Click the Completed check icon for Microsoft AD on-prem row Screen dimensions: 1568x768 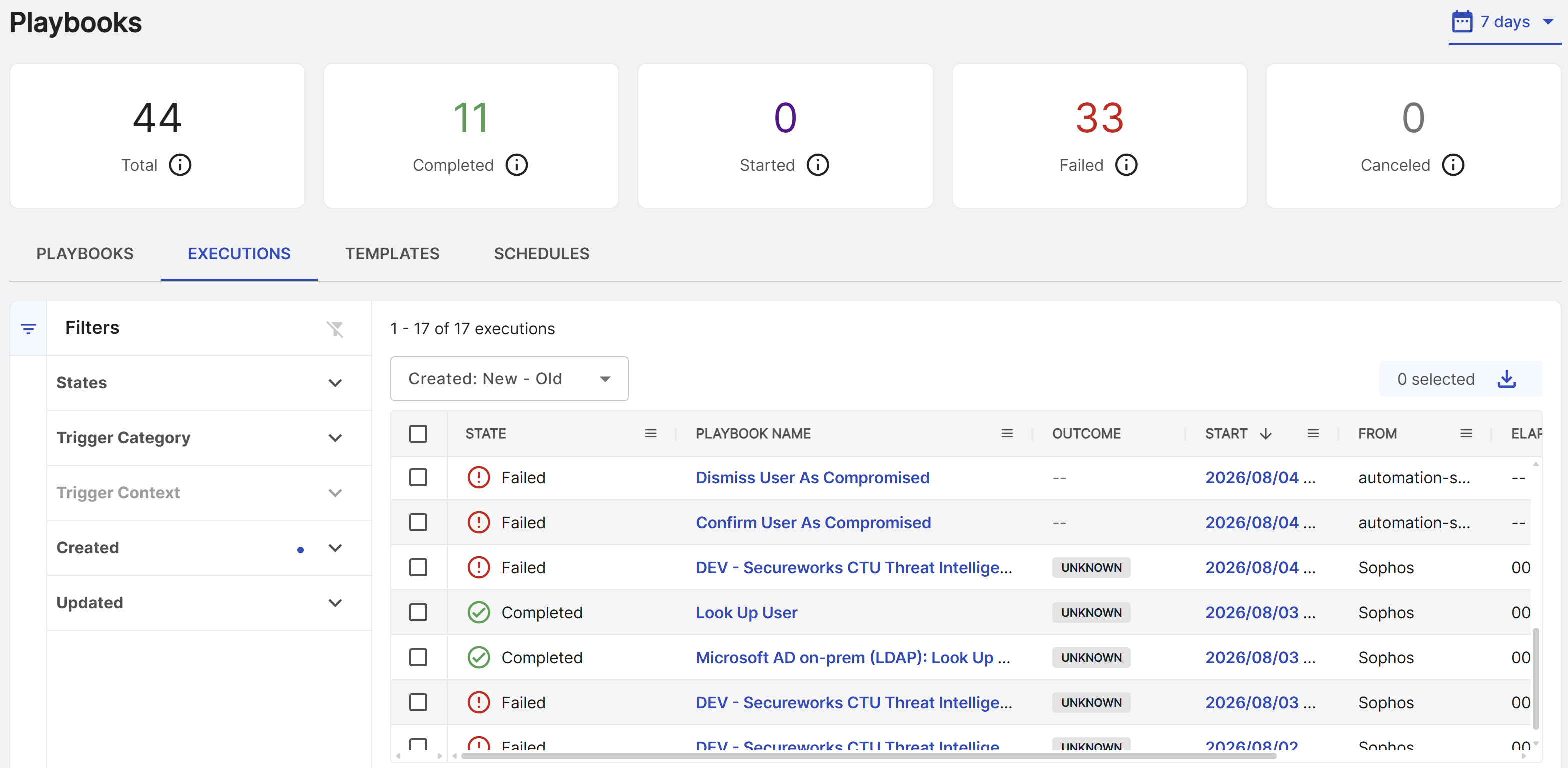click(479, 658)
